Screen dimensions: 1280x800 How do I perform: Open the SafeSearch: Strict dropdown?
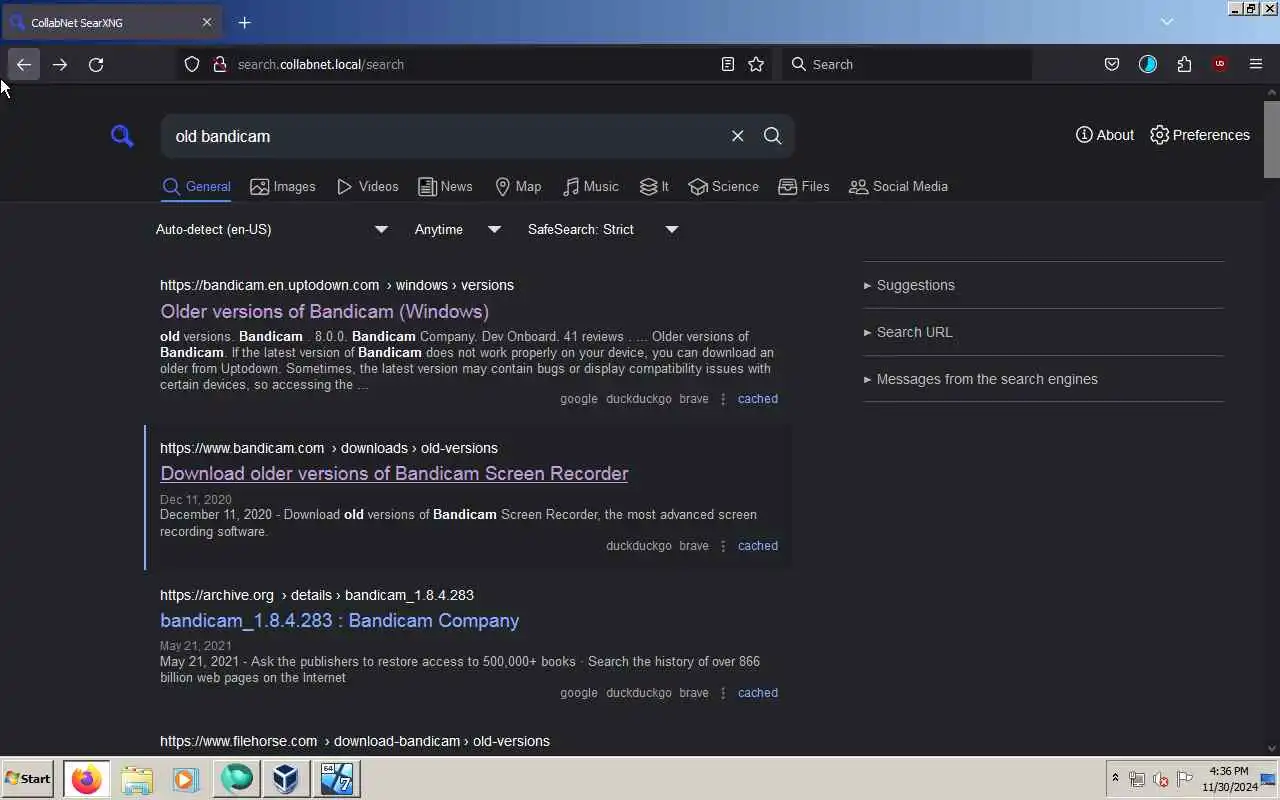(x=603, y=229)
